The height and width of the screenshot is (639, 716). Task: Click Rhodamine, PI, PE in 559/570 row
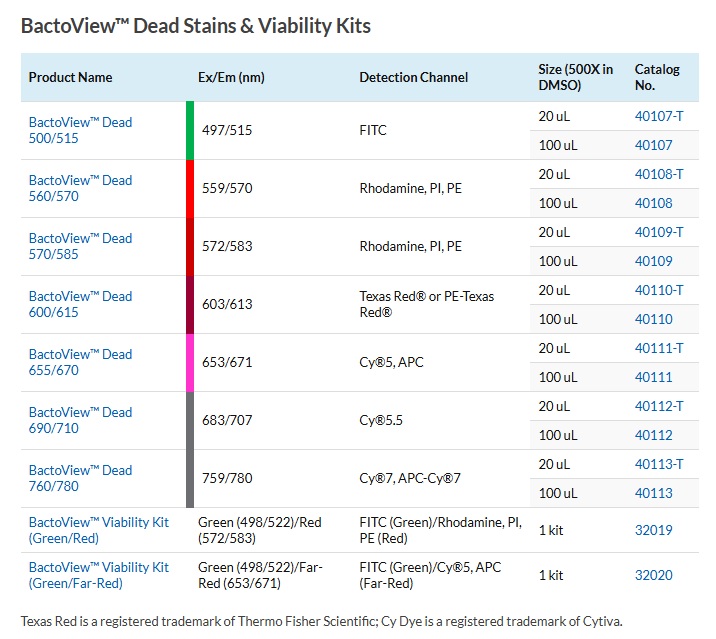click(411, 189)
